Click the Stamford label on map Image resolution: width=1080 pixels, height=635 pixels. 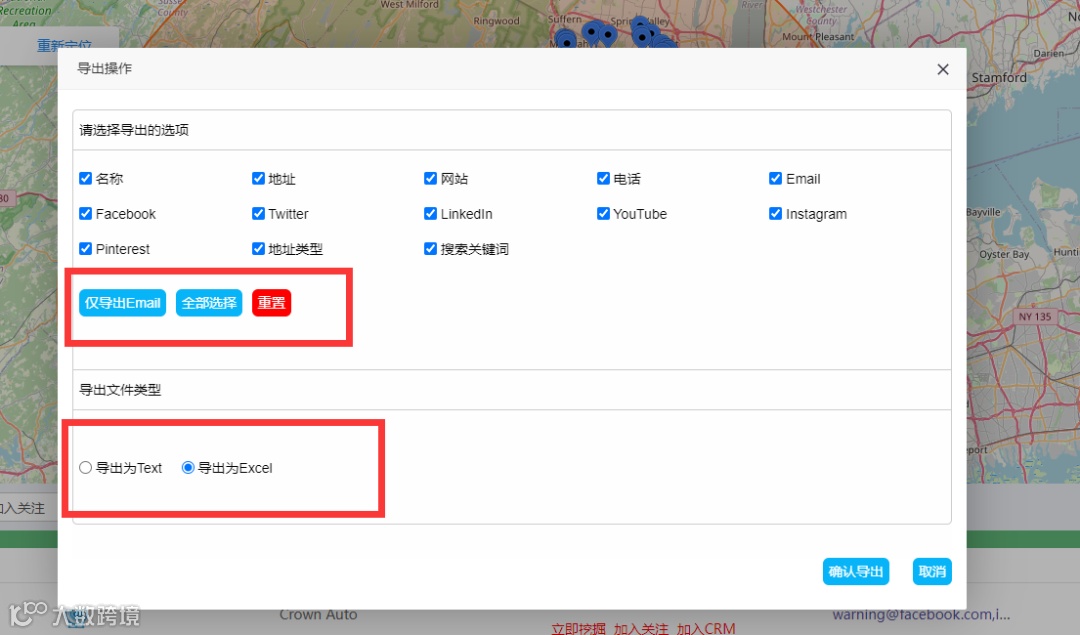[x=999, y=78]
